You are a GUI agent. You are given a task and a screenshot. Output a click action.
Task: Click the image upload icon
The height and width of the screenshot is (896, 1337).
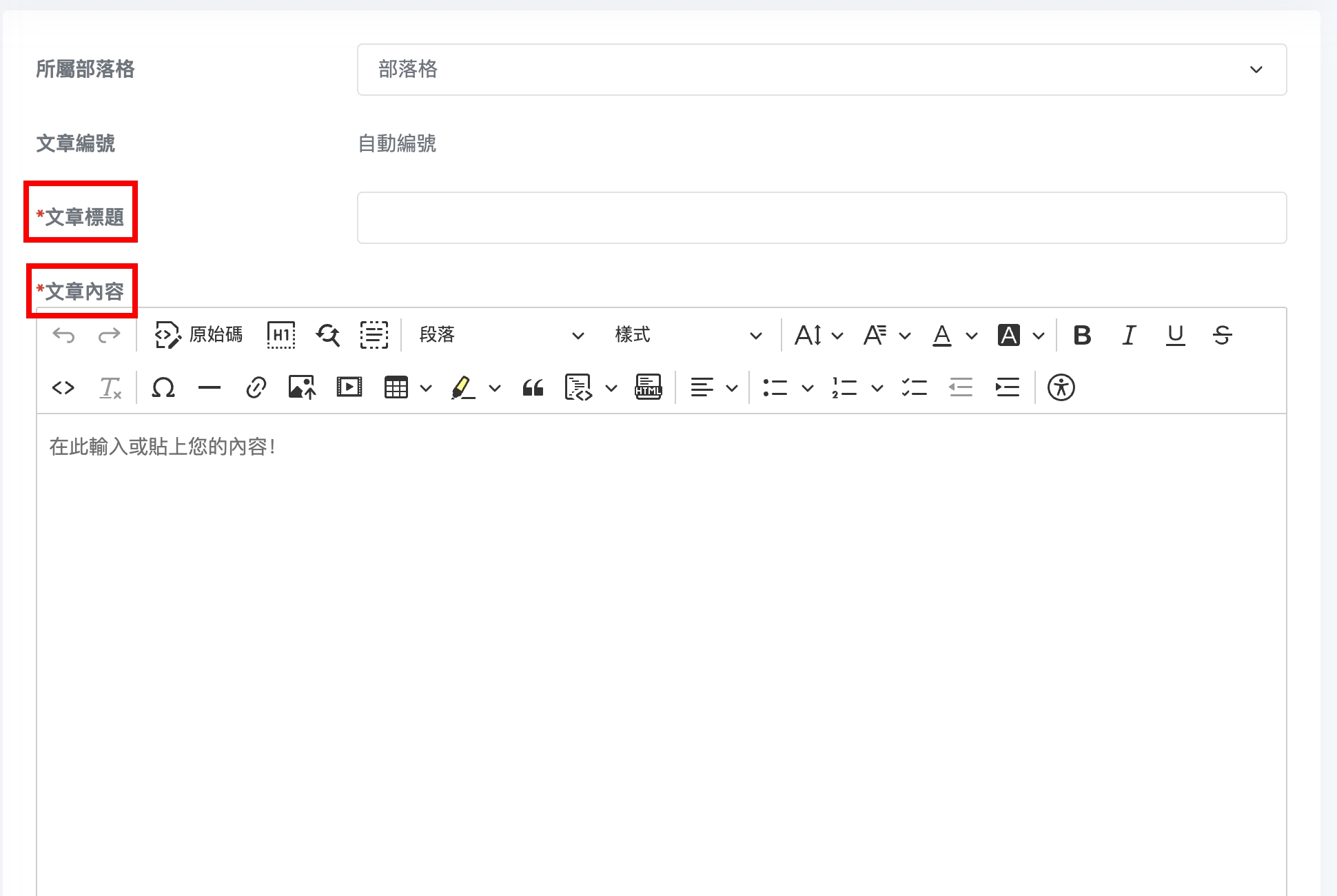pyautogui.click(x=302, y=387)
